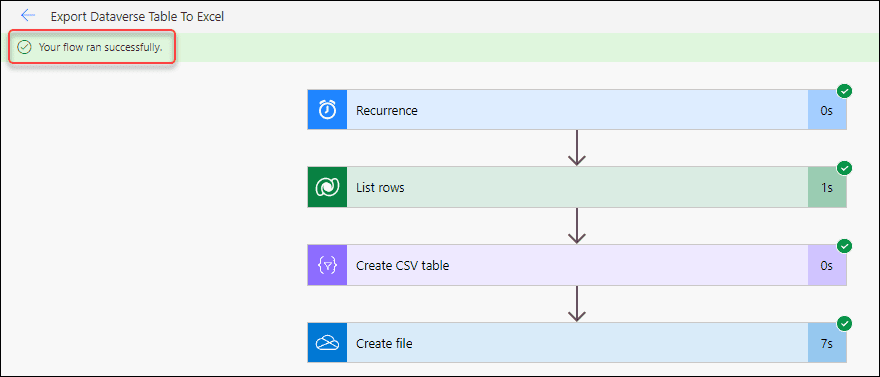Click the green success check on Create CSV table
The width and height of the screenshot is (880, 377).
point(844,246)
